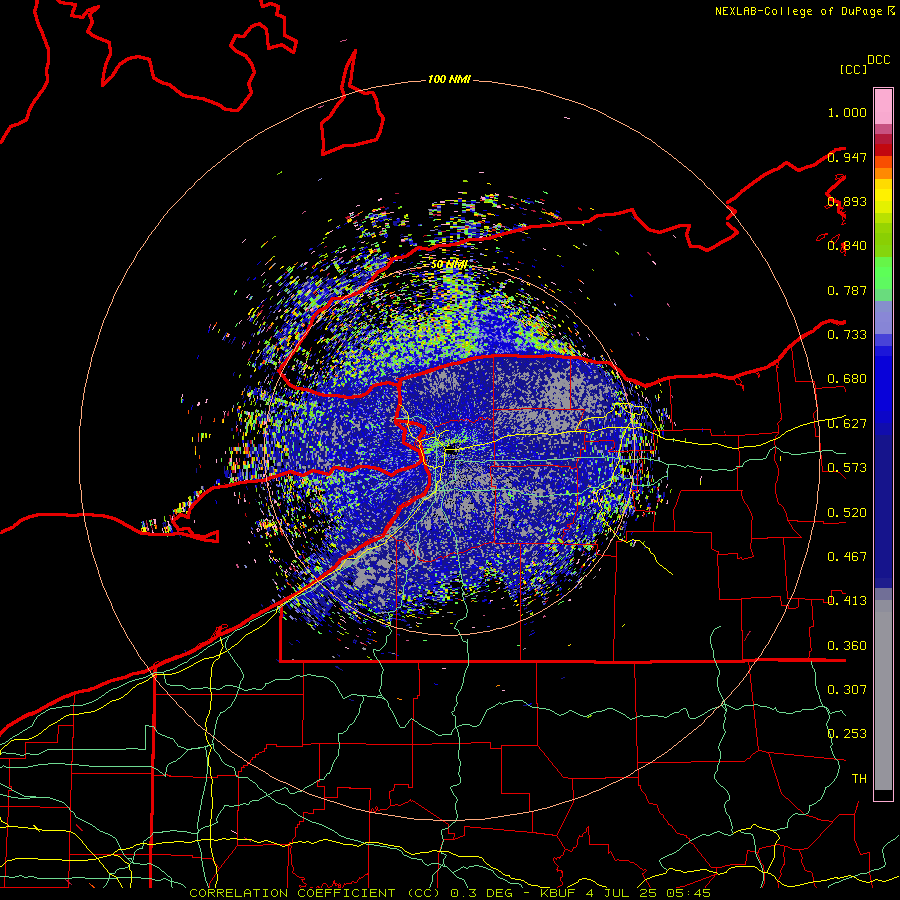
Task: Click the 0.467 legend label
Action: 847,556
